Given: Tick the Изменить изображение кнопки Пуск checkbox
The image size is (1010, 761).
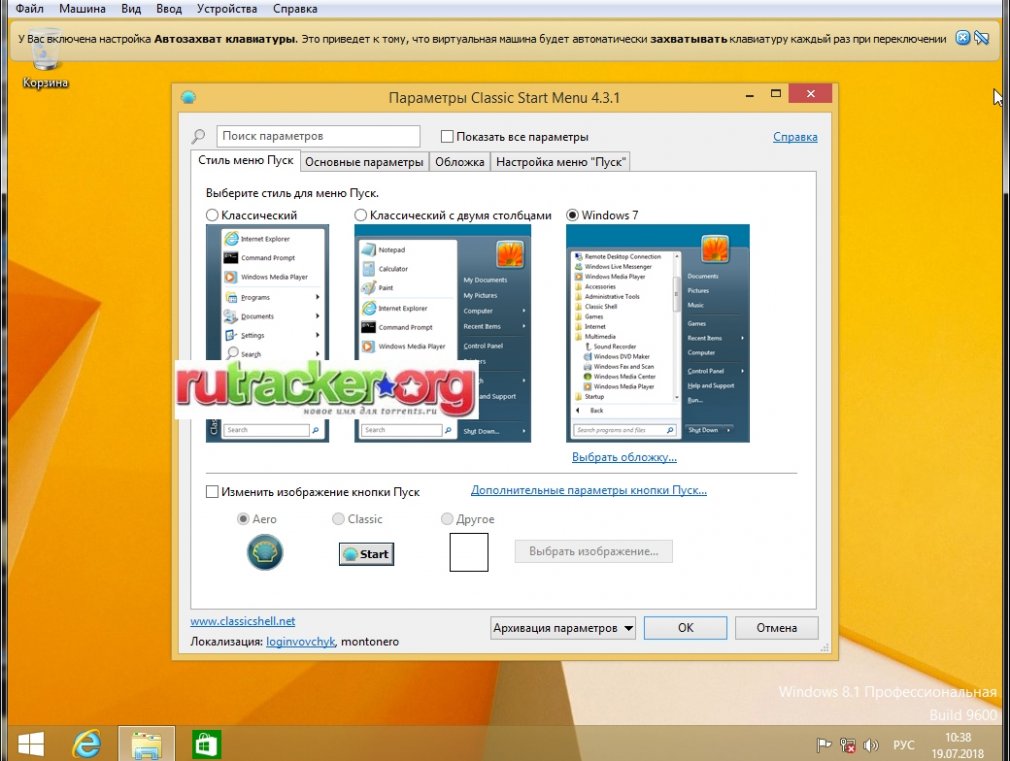Looking at the screenshot, I should (x=212, y=492).
